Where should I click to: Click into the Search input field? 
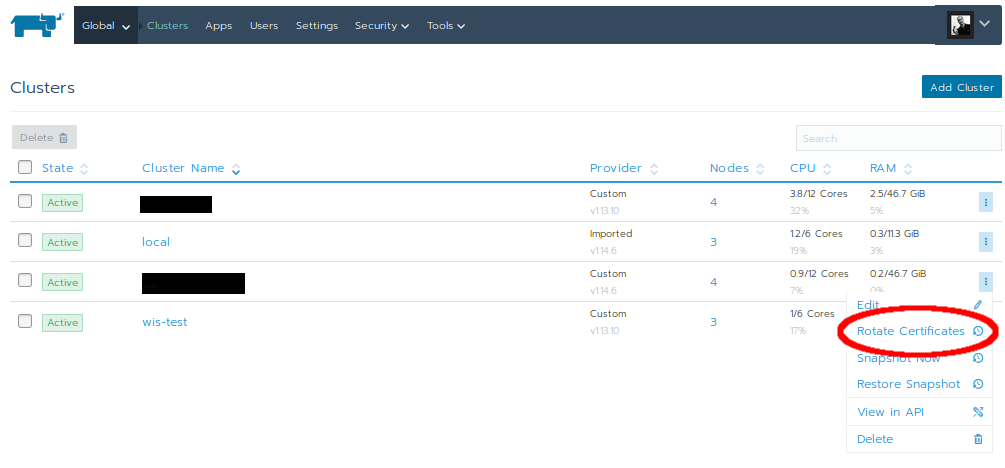click(897, 138)
